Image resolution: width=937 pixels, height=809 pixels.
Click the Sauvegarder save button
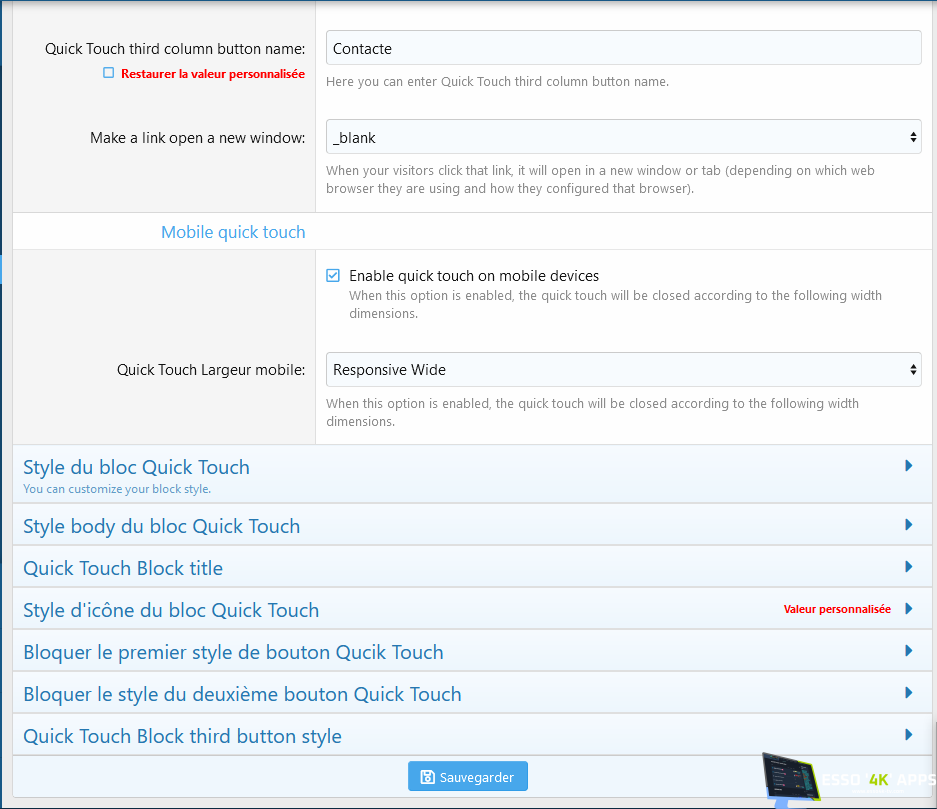(467, 777)
